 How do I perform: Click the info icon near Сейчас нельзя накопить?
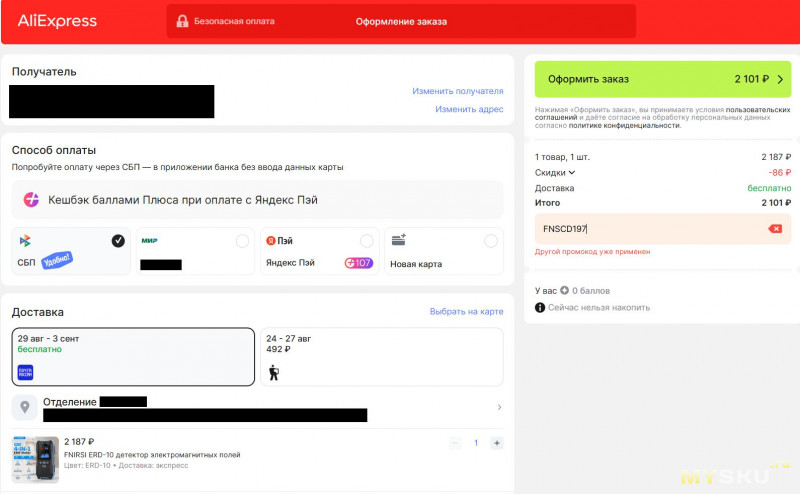[540, 307]
